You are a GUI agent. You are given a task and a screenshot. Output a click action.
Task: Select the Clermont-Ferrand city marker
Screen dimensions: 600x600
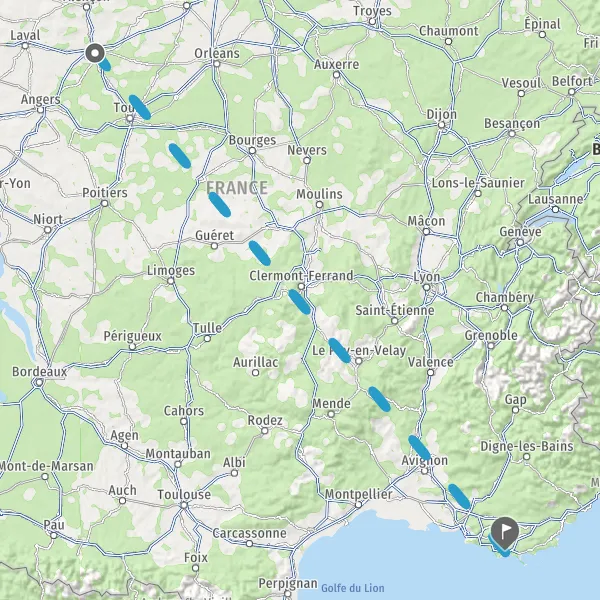301,286
